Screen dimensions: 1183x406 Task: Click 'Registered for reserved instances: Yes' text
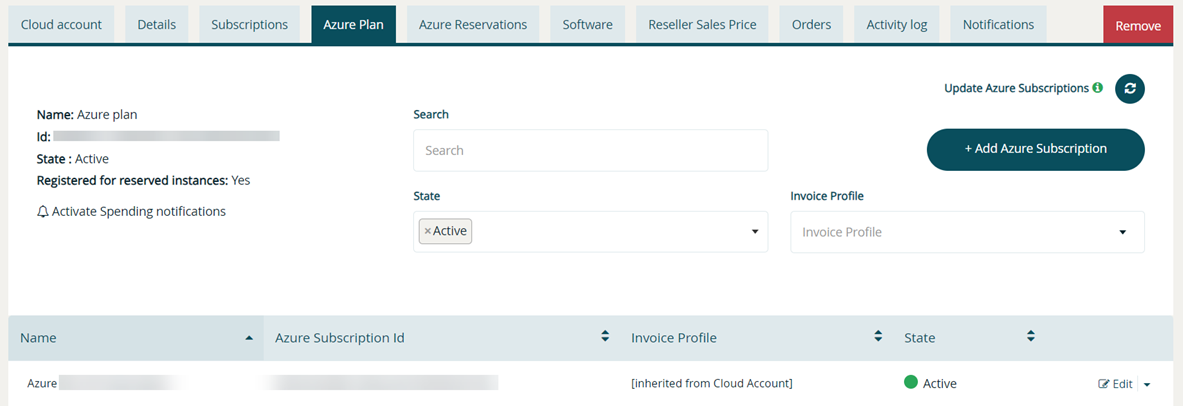click(x=143, y=180)
